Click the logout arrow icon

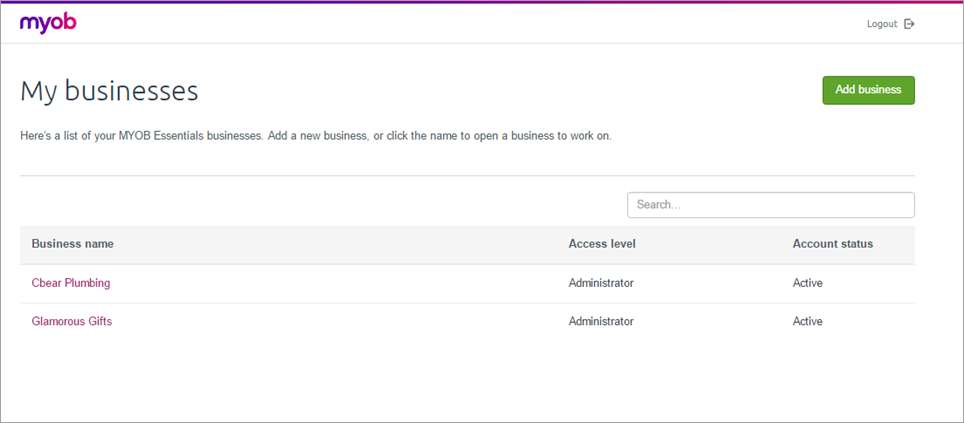[909, 24]
